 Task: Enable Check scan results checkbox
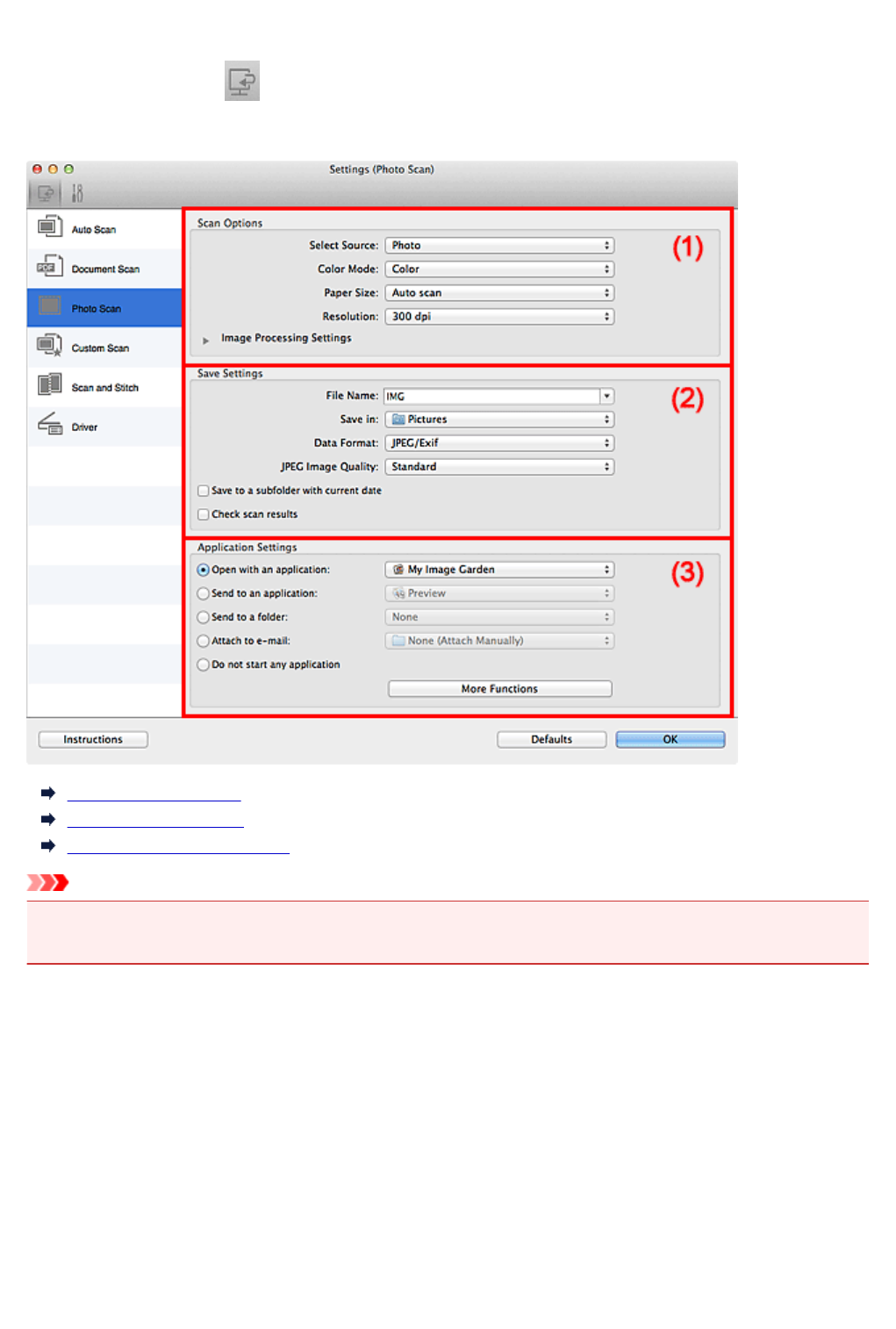(x=204, y=514)
